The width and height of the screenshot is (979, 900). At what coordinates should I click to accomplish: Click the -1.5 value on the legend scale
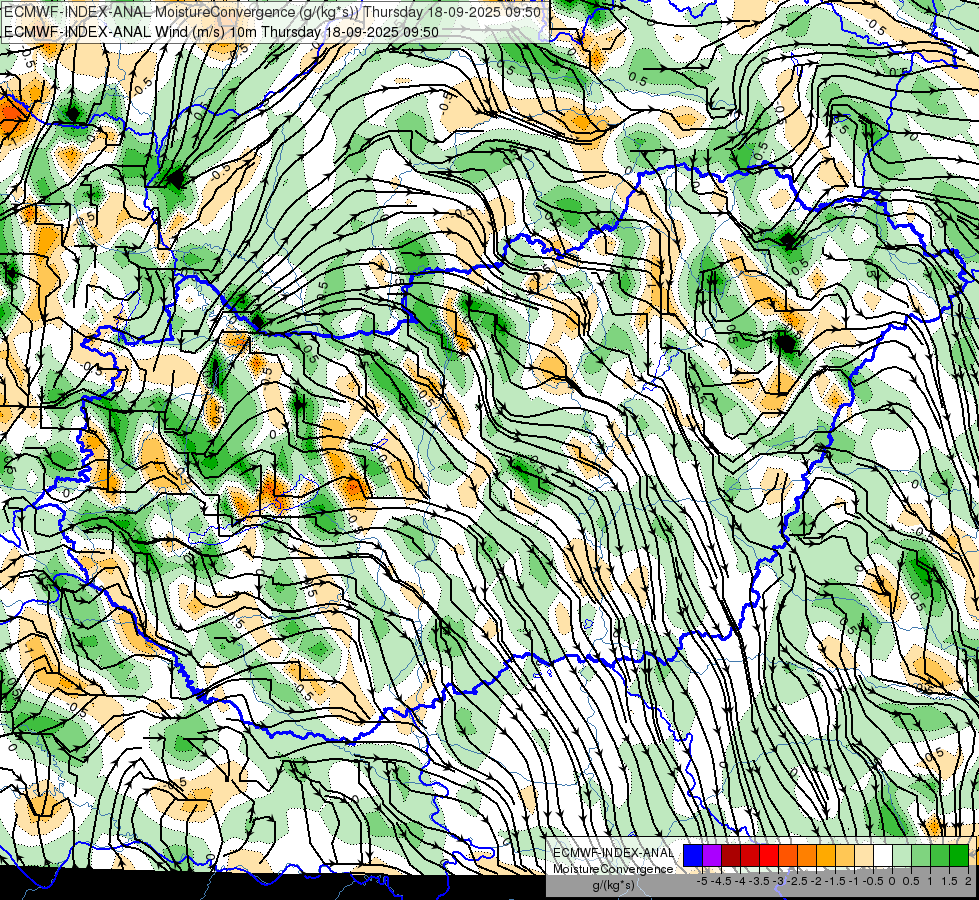click(835, 881)
